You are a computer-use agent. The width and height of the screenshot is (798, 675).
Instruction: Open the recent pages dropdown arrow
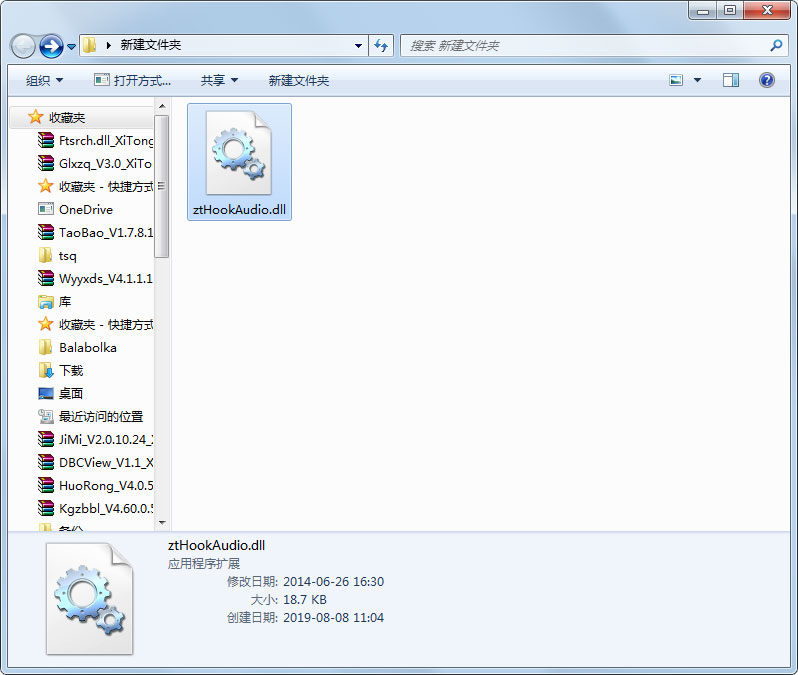pyautogui.click(x=72, y=47)
